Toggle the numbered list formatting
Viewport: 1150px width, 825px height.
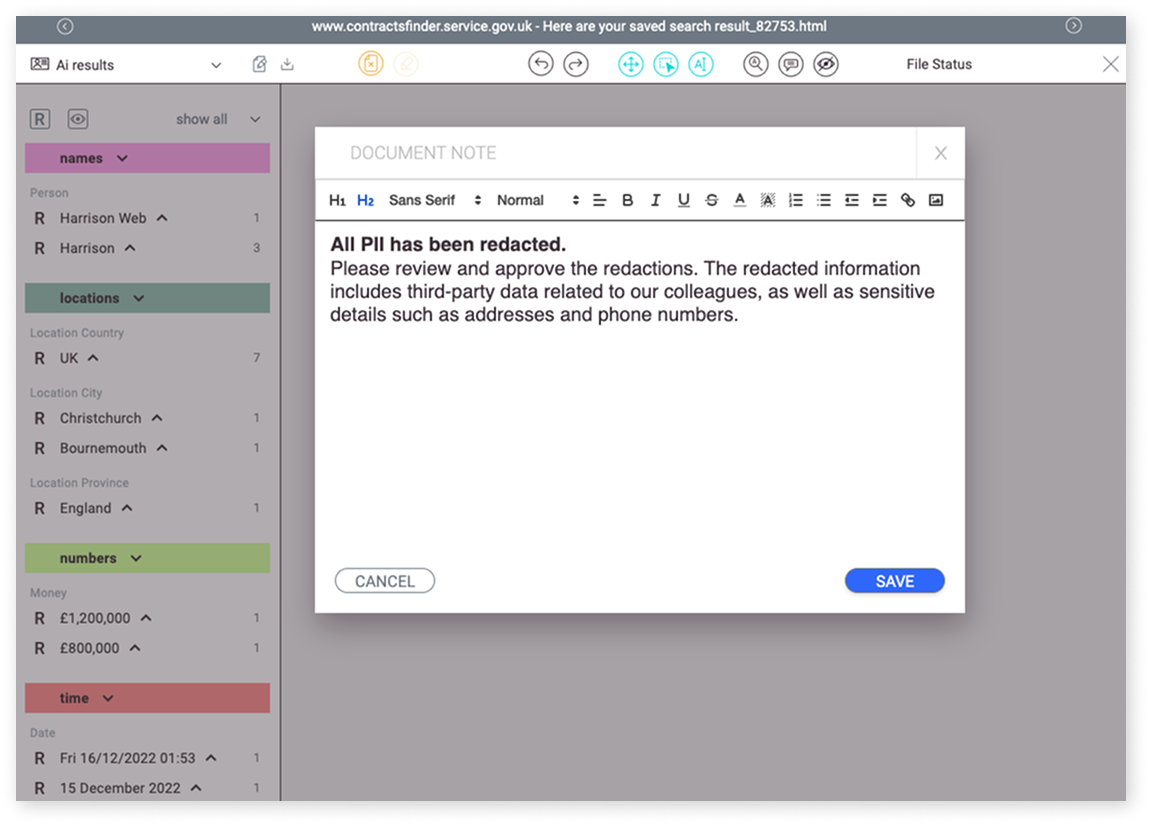(x=795, y=200)
